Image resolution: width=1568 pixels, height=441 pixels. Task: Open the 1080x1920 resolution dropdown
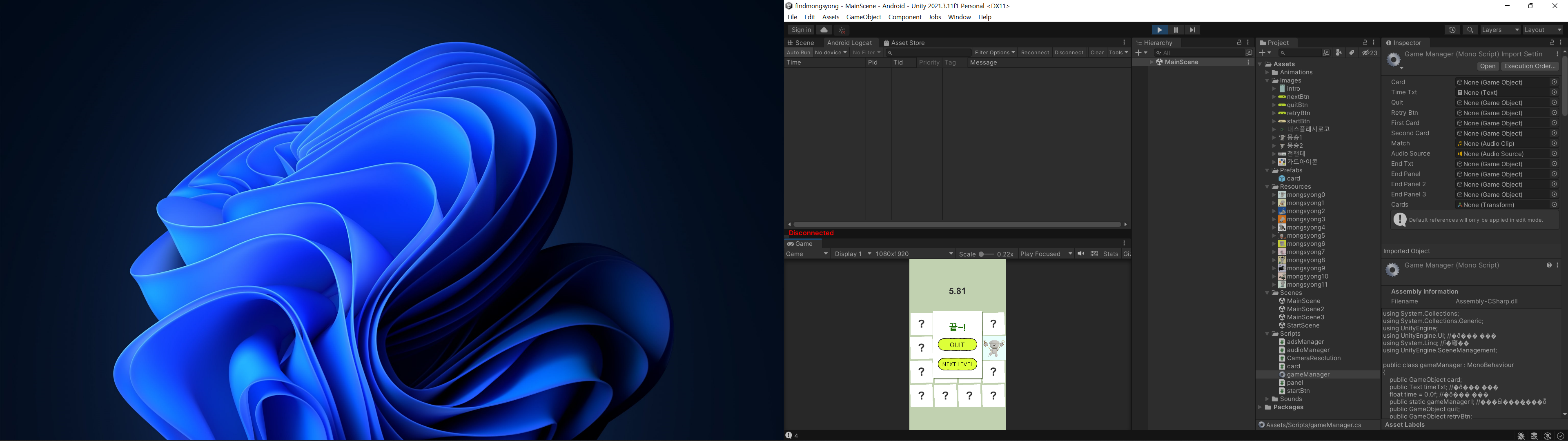pos(914,254)
